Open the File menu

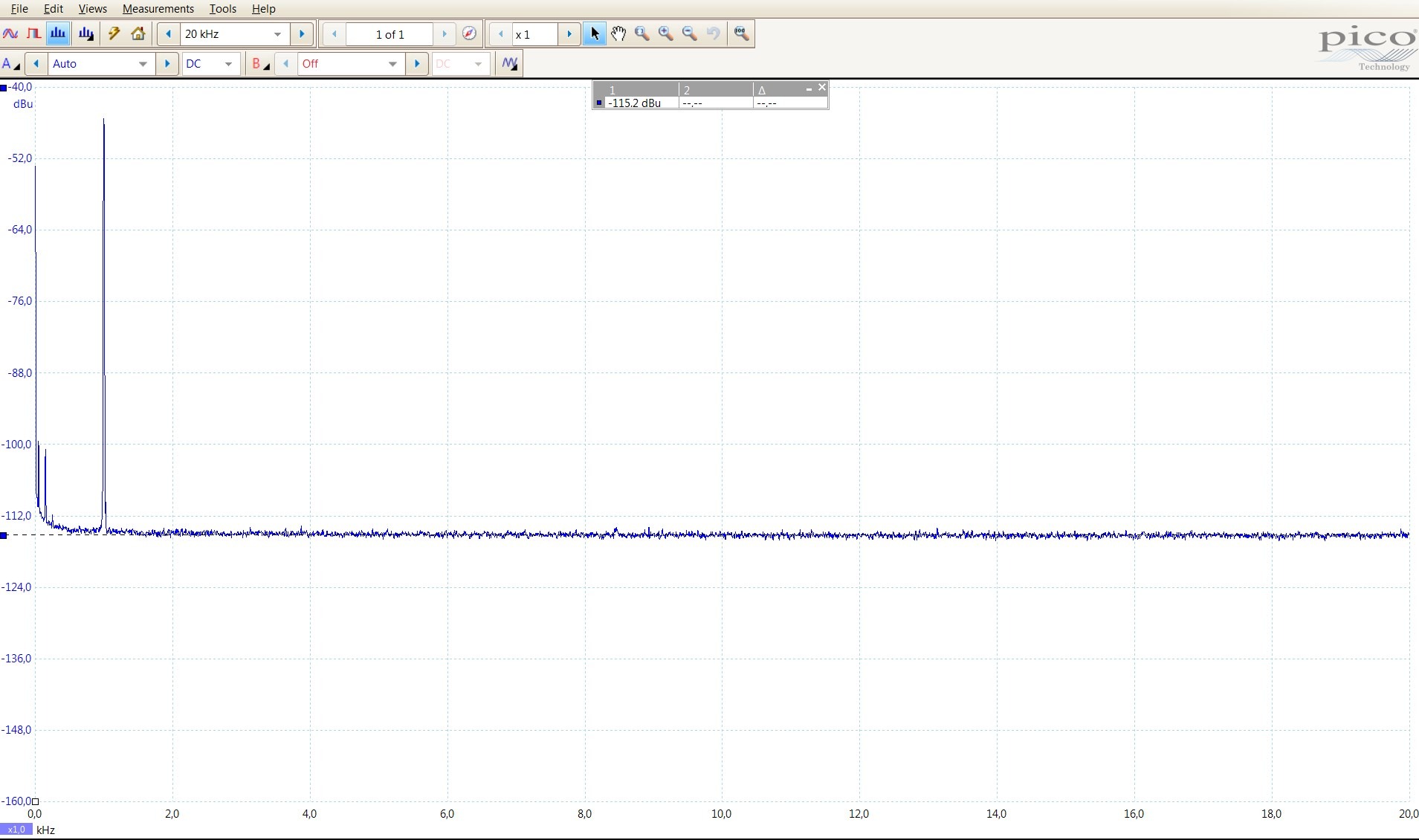point(19,9)
